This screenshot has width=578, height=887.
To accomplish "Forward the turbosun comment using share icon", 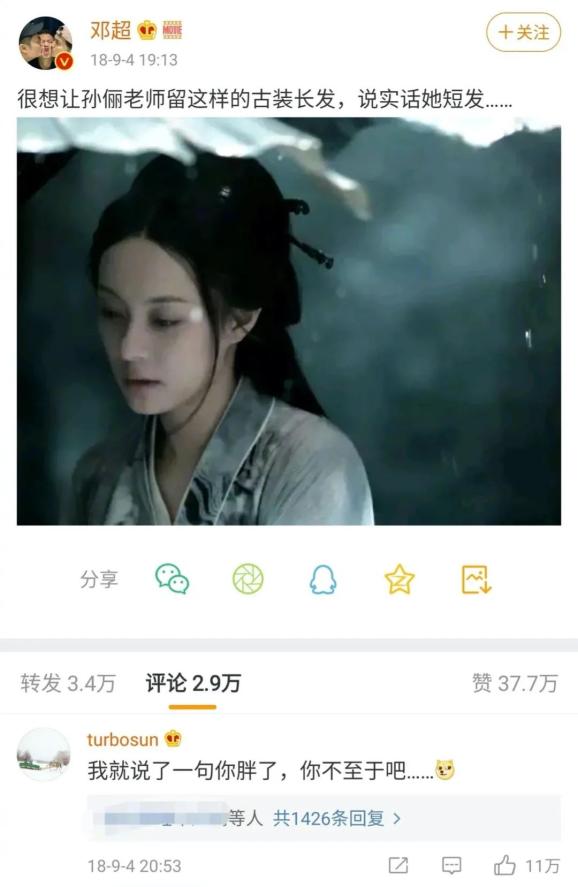I will pos(398,865).
